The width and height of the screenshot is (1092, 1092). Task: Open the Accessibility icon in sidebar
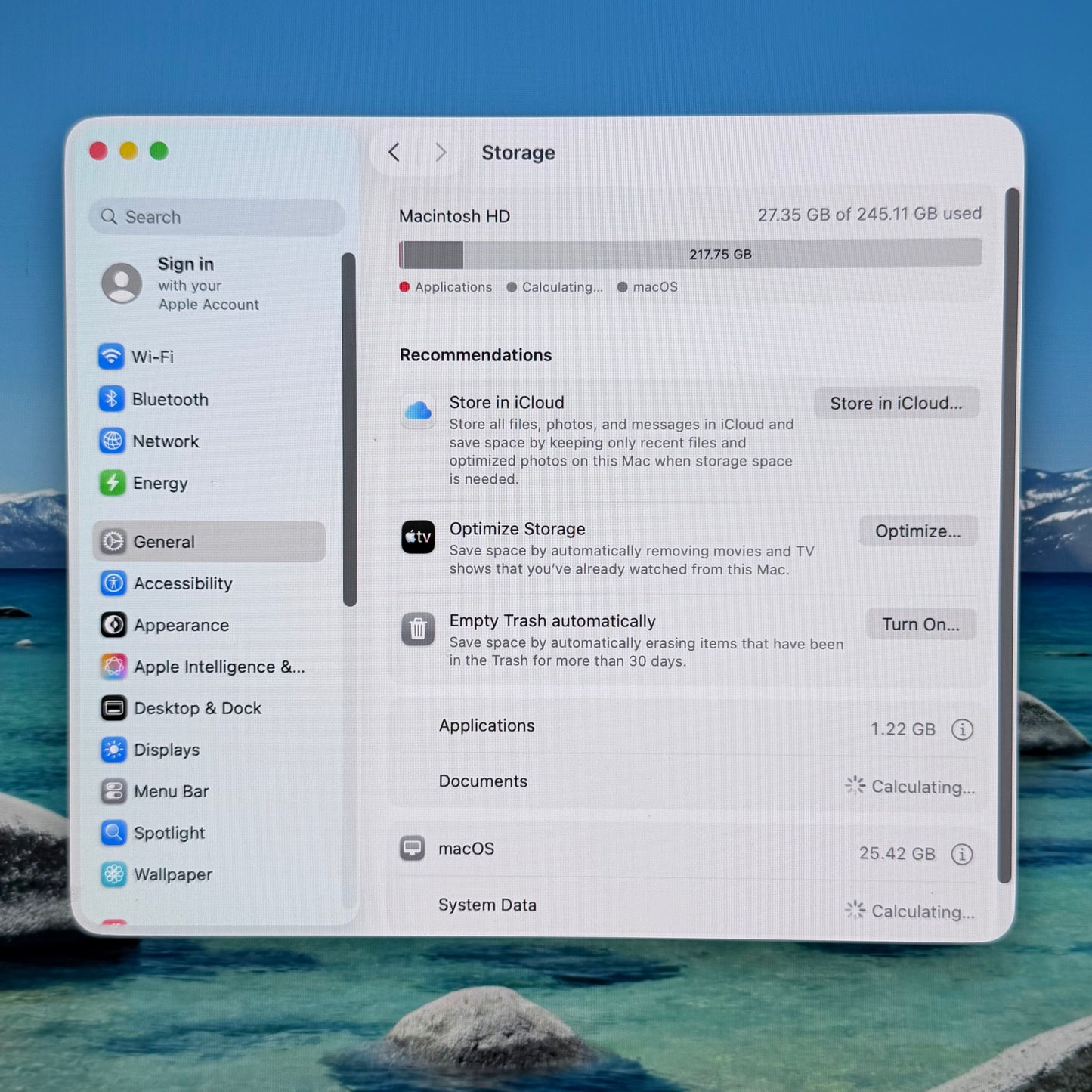coord(113,583)
